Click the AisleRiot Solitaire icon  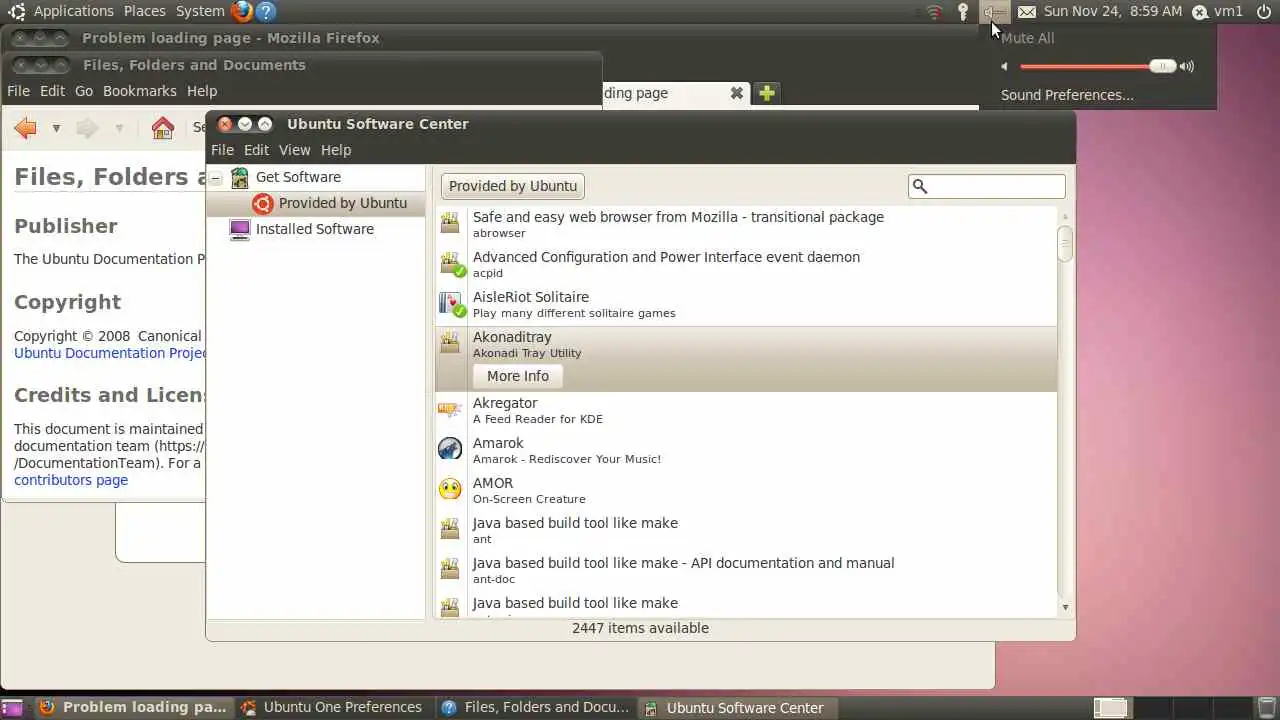(452, 303)
